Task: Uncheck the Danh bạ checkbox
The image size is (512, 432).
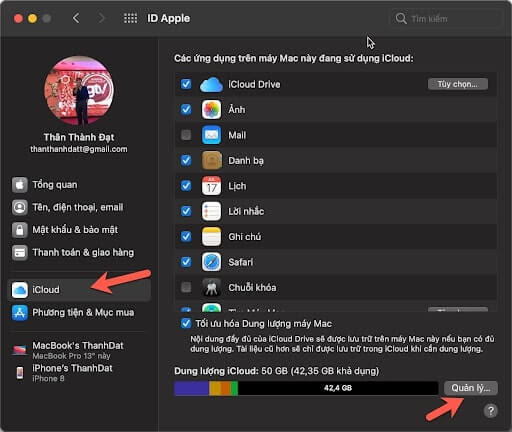Action: click(186, 160)
